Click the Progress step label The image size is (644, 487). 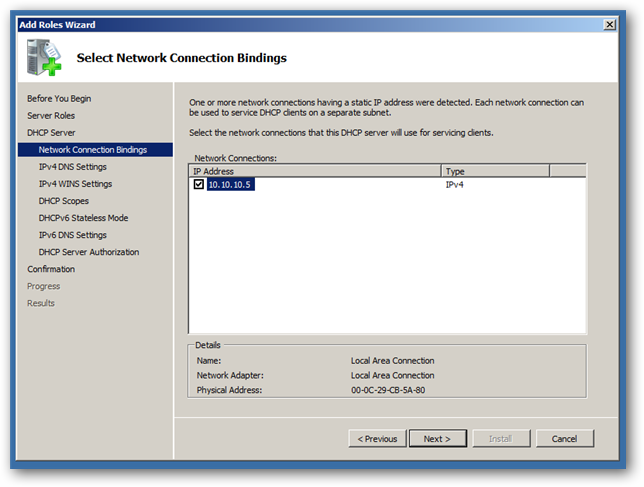tap(44, 286)
